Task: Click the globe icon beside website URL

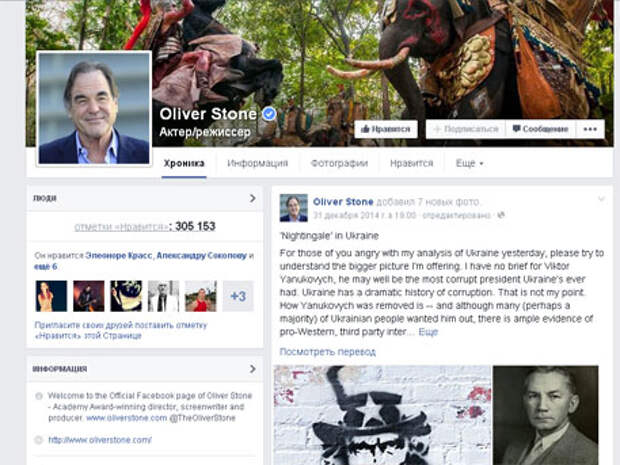Action: coord(39,440)
